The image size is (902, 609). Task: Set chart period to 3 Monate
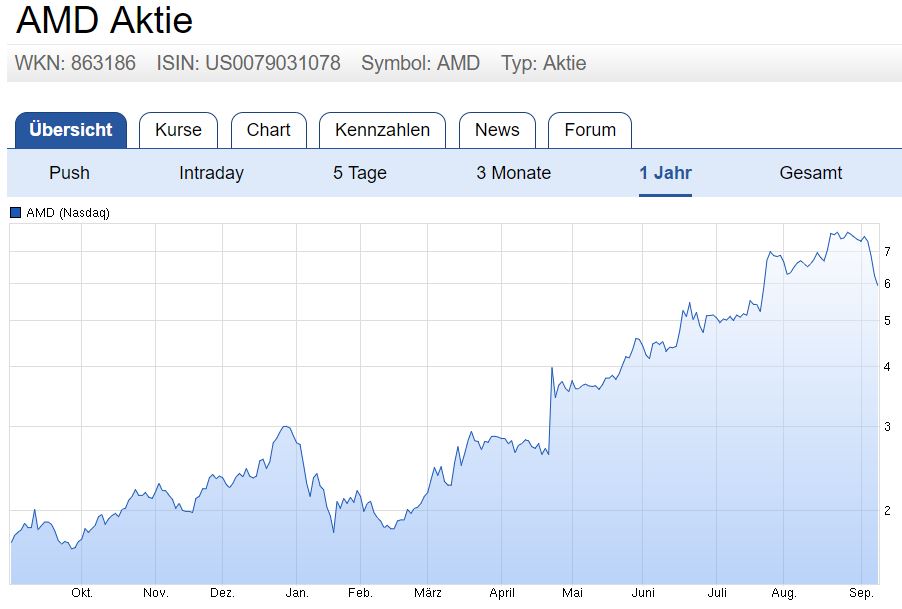(x=513, y=173)
